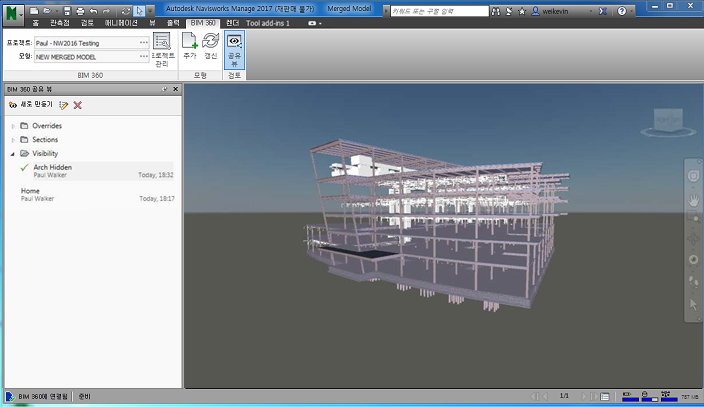Switch to the 출력 ribbon tab

[x=173, y=23]
